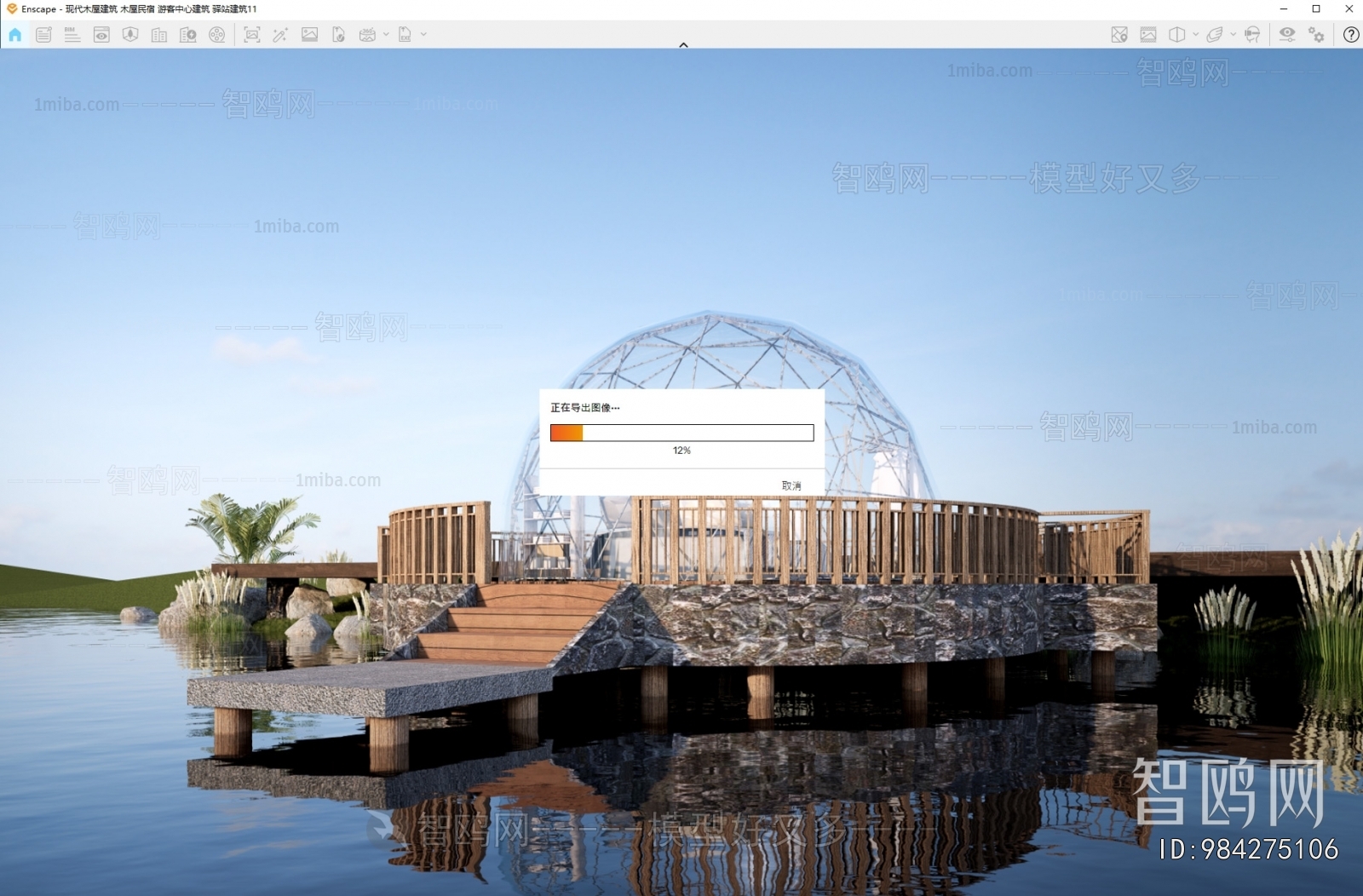The width and height of the screenshot is (1363, 896).
Task: Click the magic wand enhancement icon
Action: [x=280, y=35]
